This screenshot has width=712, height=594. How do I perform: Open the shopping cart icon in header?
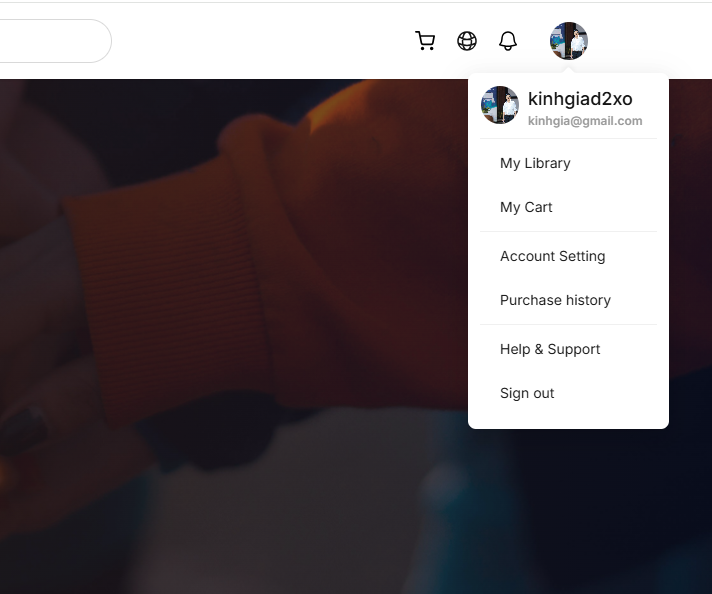tap(425, 41)
